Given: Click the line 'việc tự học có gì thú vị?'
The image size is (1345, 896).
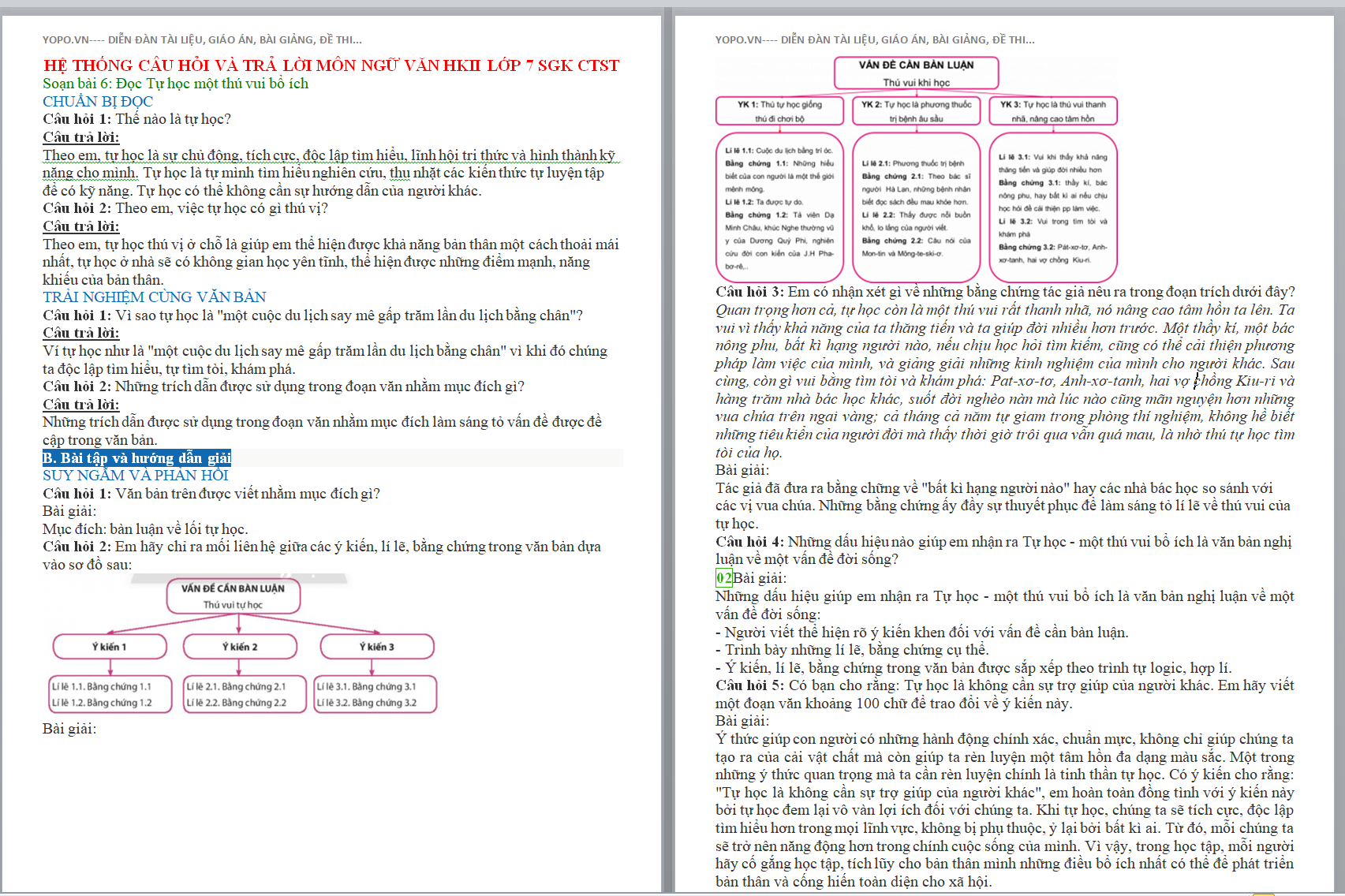Looking at the screenshot, I should [221, 208].
